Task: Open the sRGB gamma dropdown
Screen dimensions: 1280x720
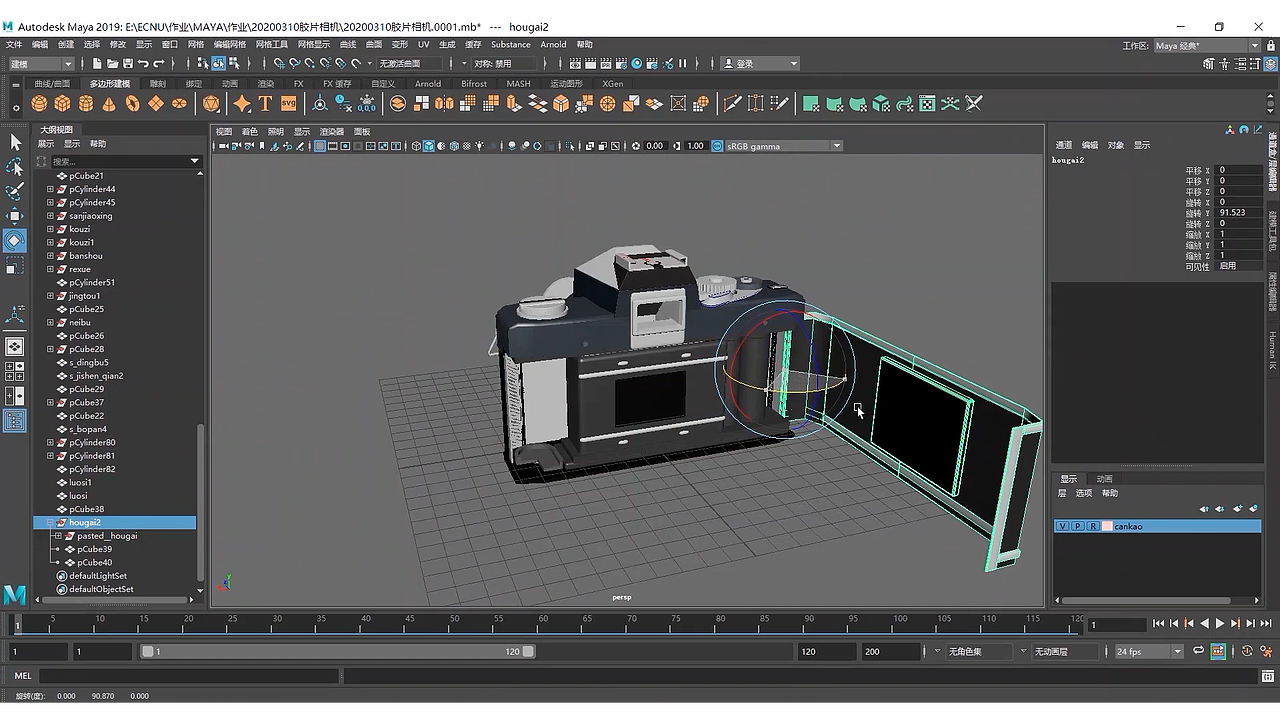Action: (783, 146)
